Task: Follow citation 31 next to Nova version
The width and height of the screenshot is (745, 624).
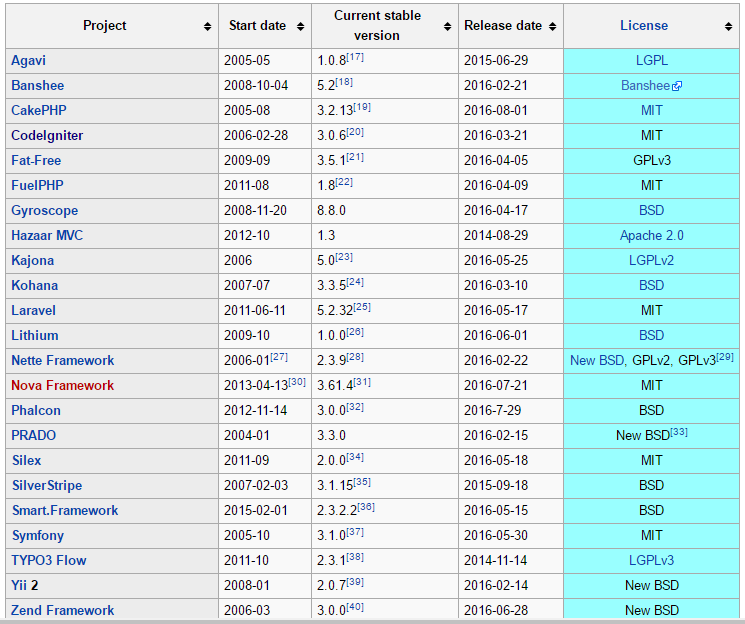Action: pyautogui.click(x=362, y=382)
